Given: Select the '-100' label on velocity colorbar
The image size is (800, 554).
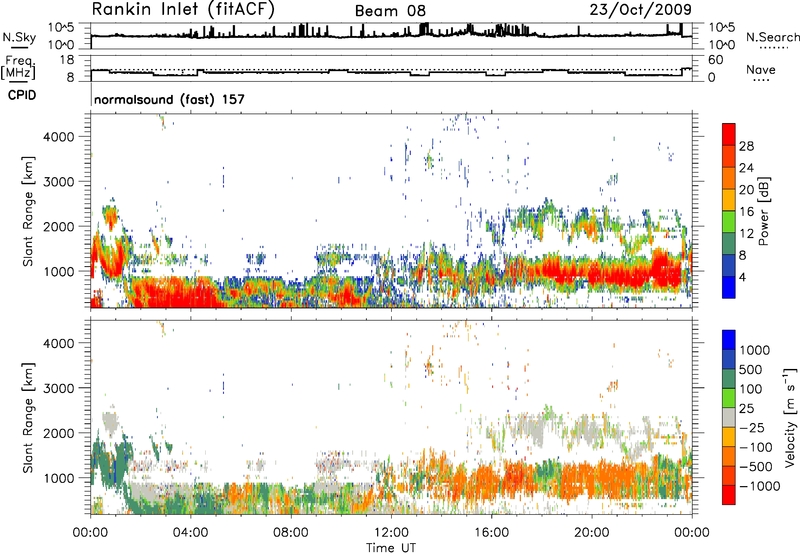Looking at the screenshot, I should point(756,447).
